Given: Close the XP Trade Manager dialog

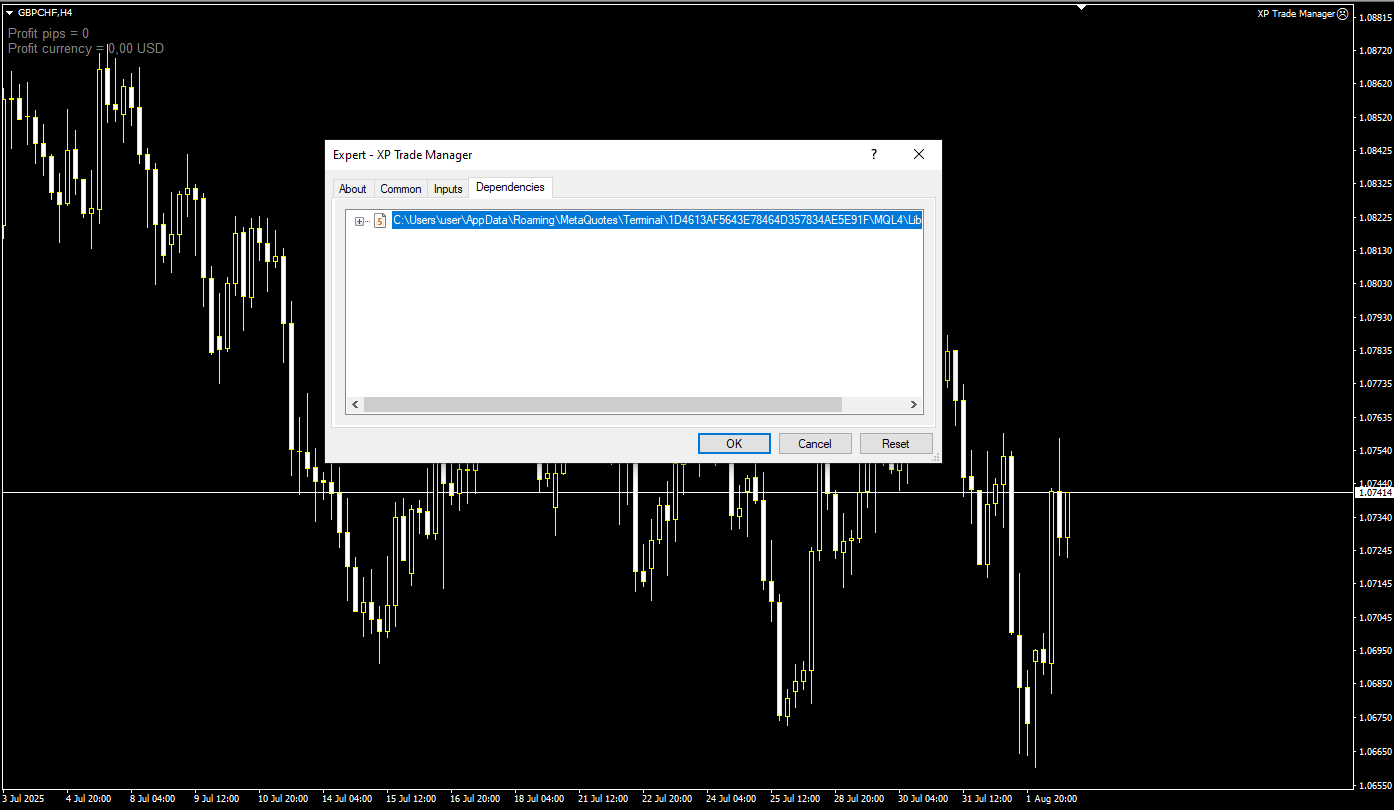Looking at the screenshot, I should 918,154.
